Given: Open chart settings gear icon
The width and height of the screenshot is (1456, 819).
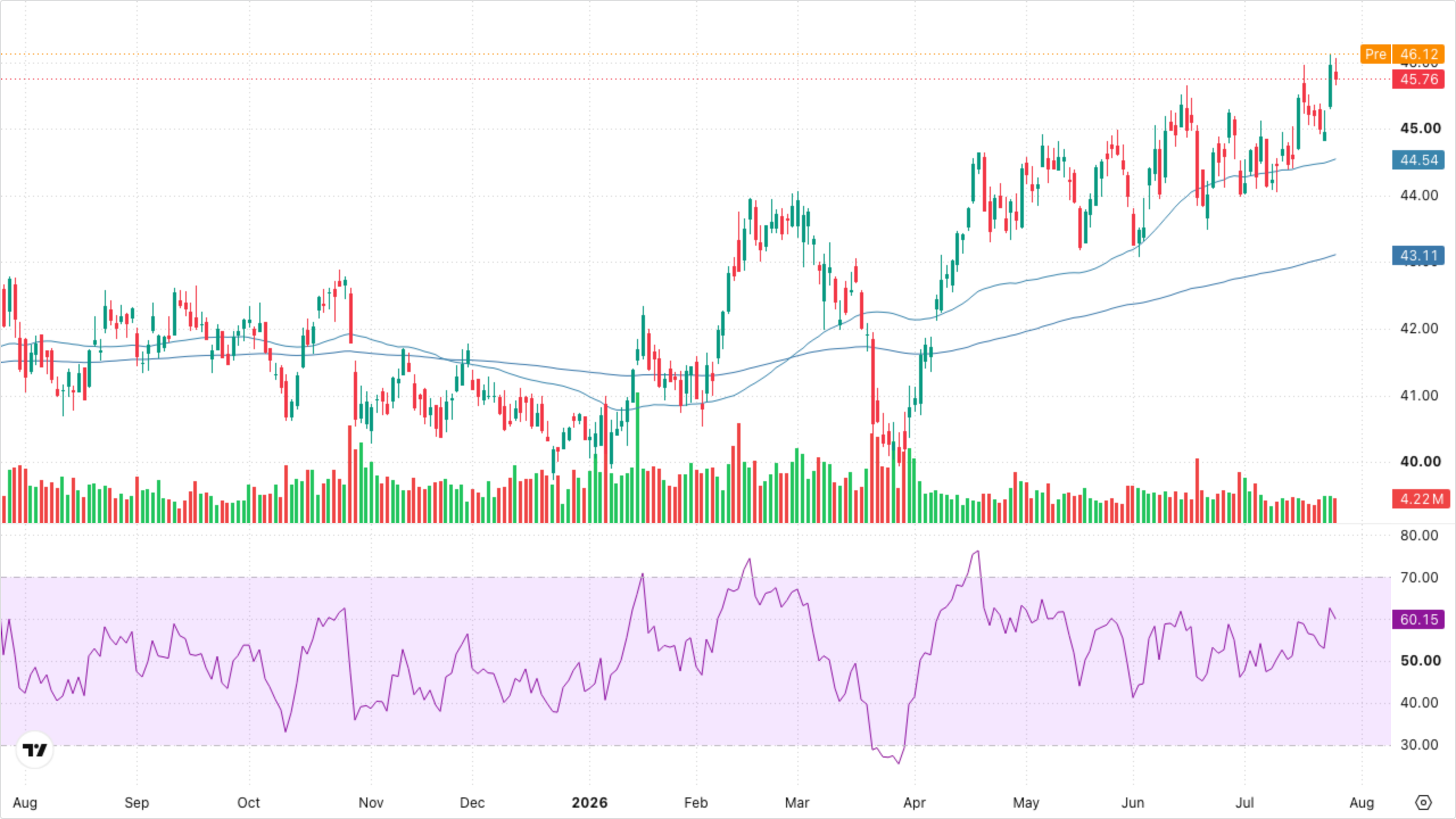Looking at the screenshot, I should tap(1423, 803).
